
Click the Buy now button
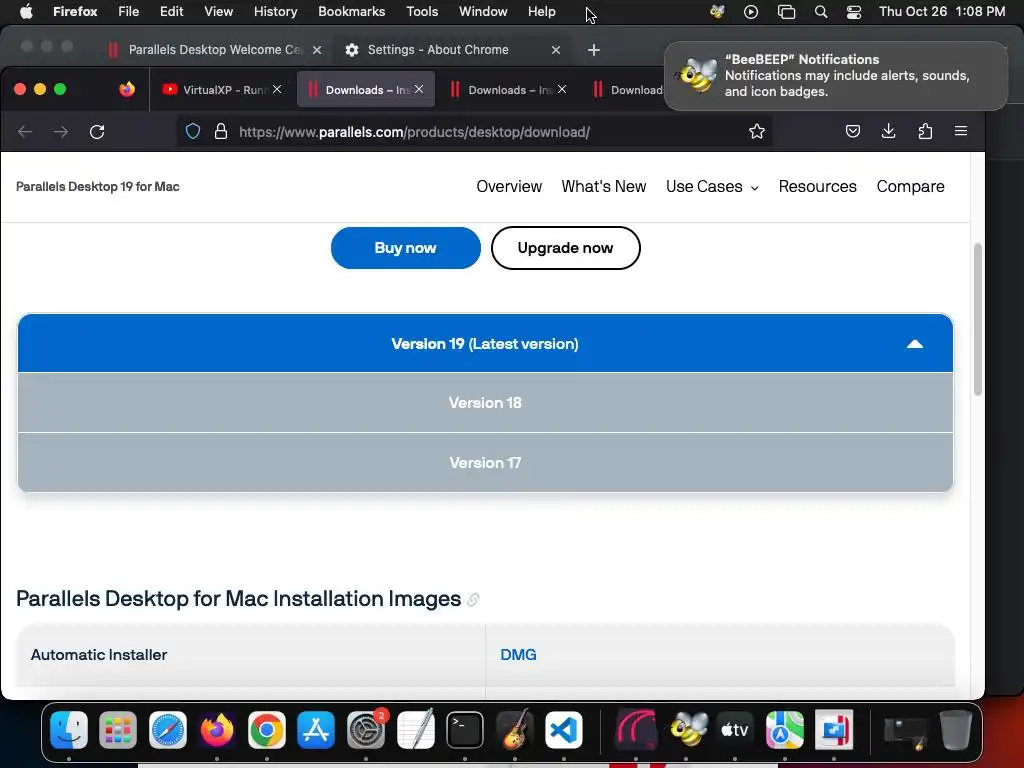click(x=406, y=248)
